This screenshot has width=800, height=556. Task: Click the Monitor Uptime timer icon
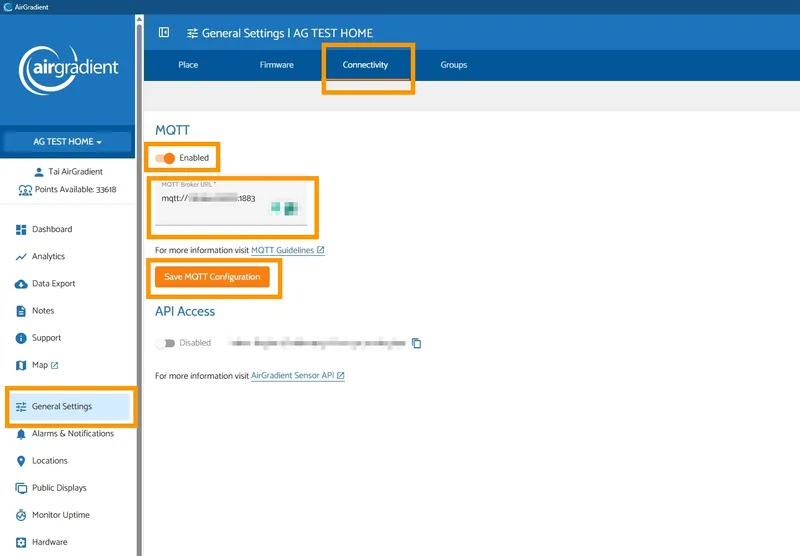(21, 515)
